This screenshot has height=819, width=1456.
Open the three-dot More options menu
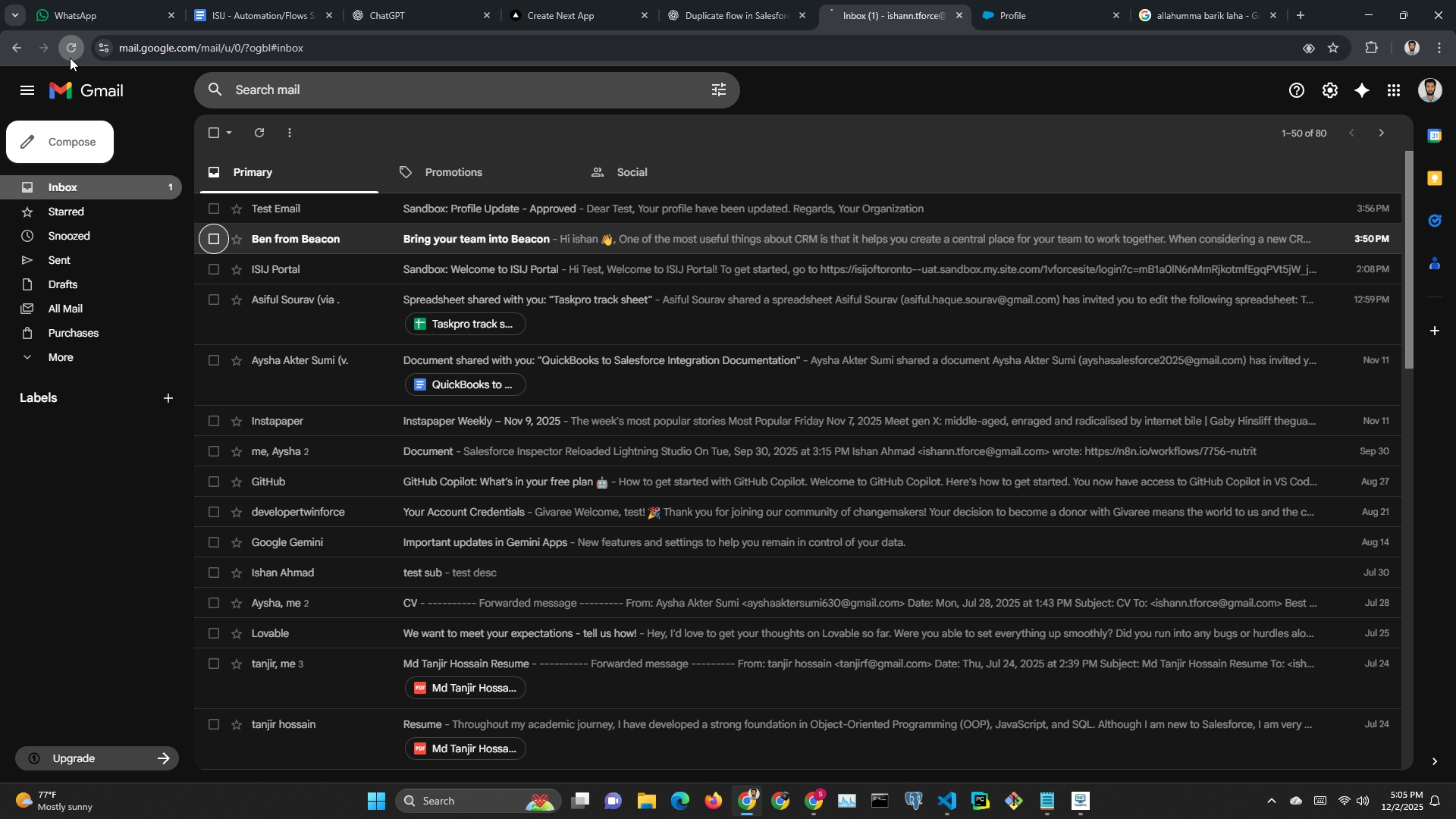pyautogui.click(x=290, y=133)
